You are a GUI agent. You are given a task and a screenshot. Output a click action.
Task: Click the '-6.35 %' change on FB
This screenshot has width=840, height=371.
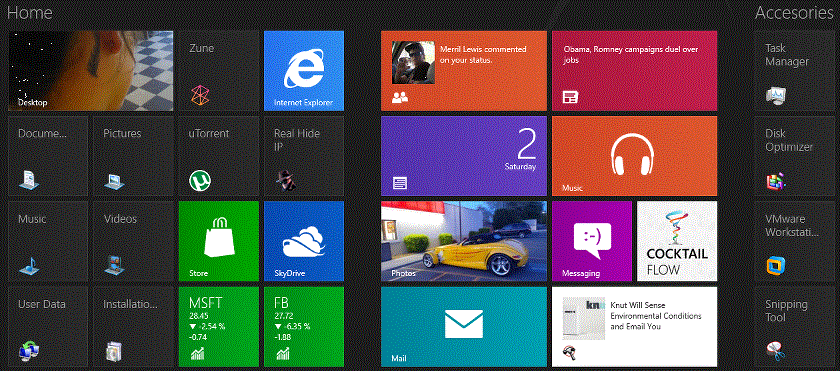(296, 326)
